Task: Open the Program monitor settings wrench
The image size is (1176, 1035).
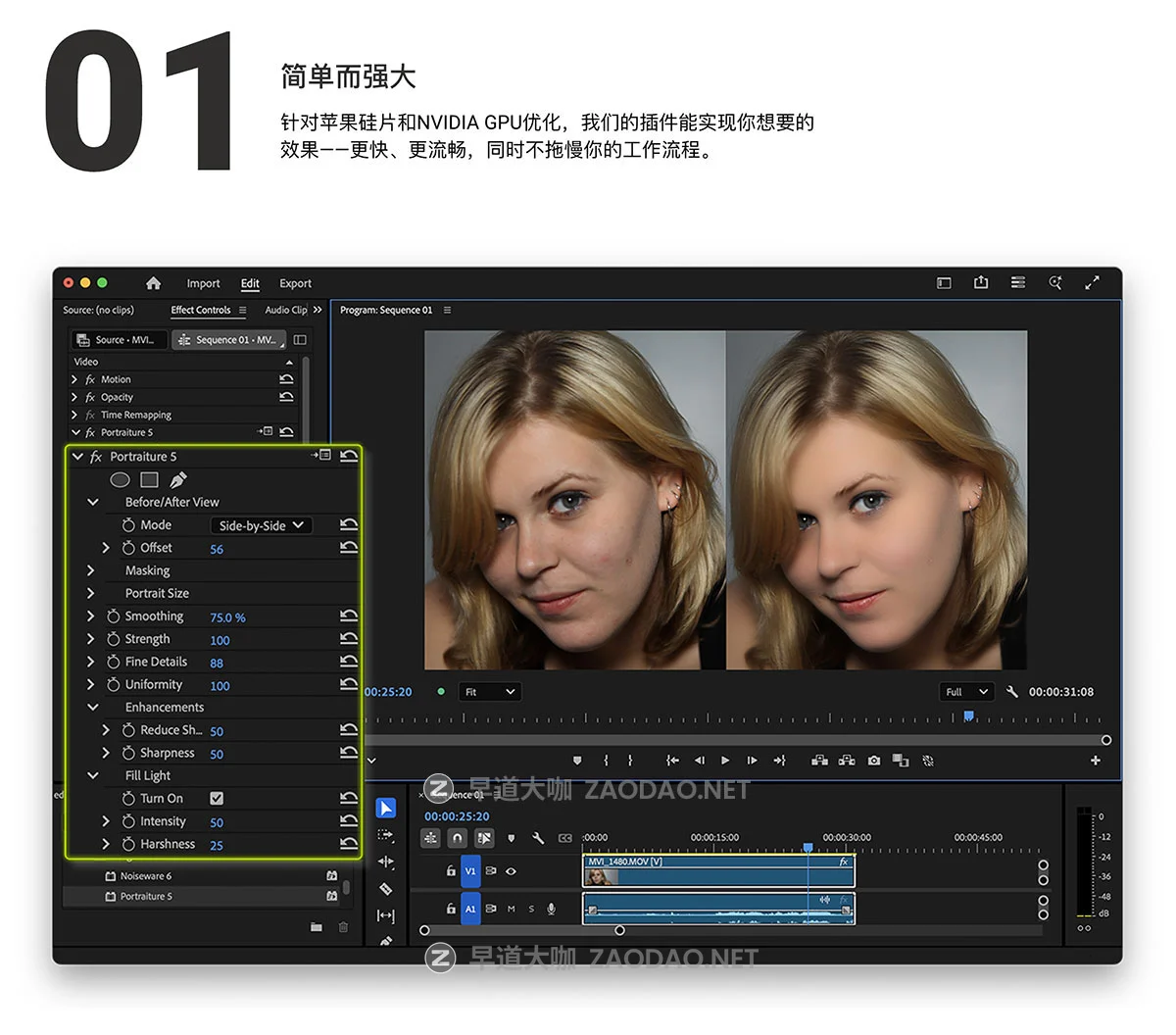Action: tap(1012, 692)
